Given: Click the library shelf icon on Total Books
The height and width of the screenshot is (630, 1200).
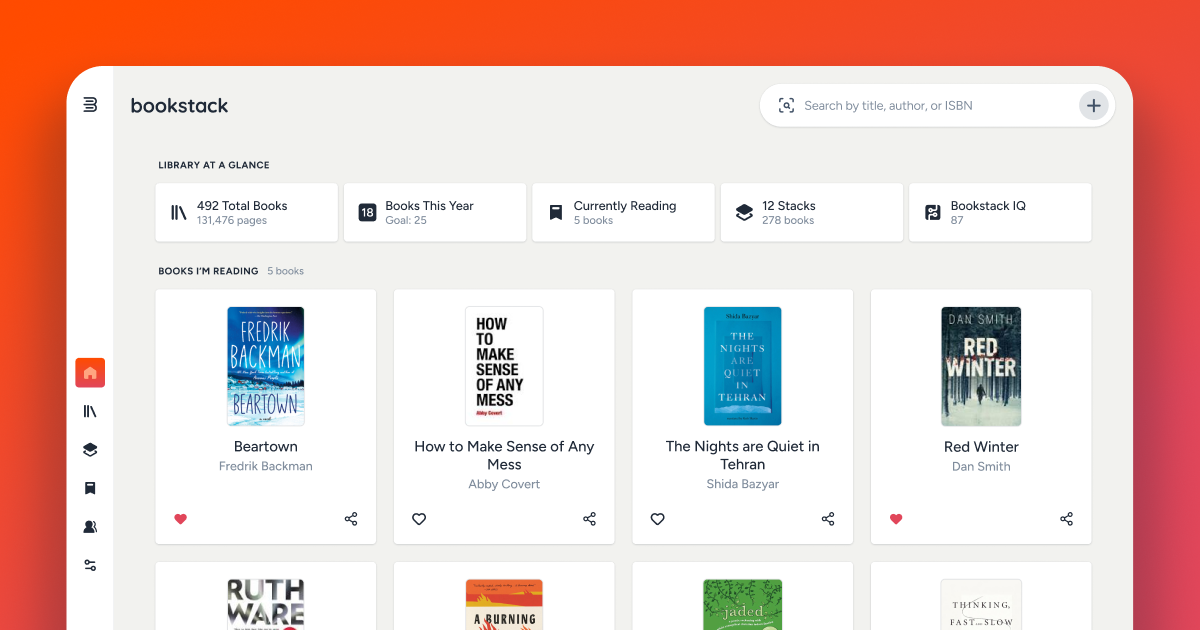Looking at the screenshot, I should pos(179,212).
